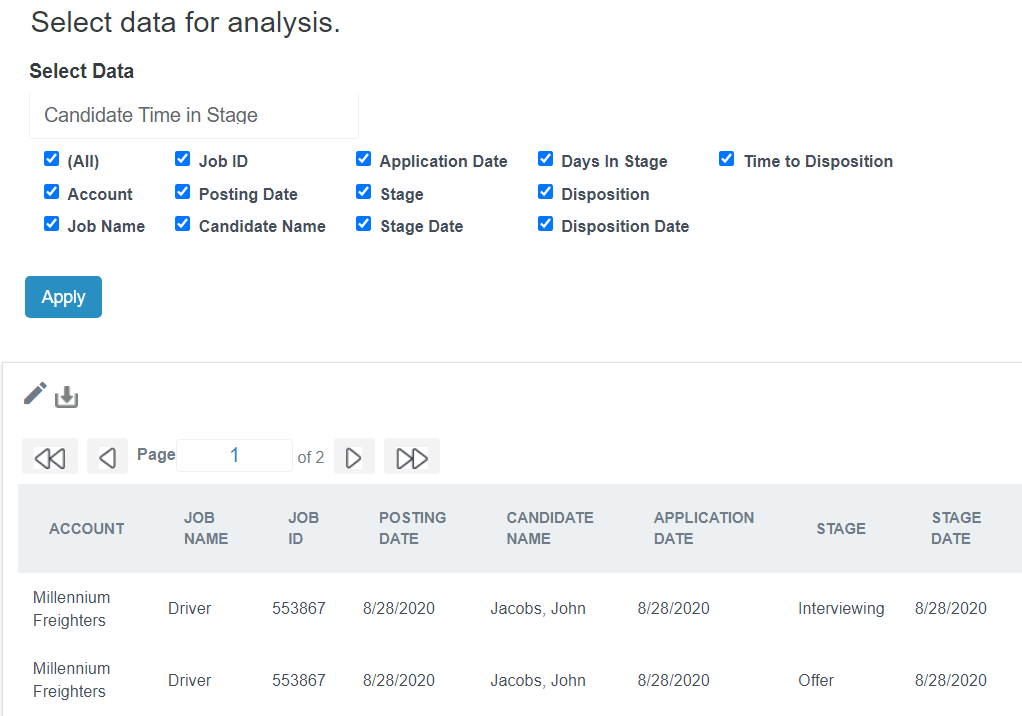This screenshot has height=716, width=1022.
Task: Click Job ID 553867 in Interviewing row
Action: click(299, 609)
